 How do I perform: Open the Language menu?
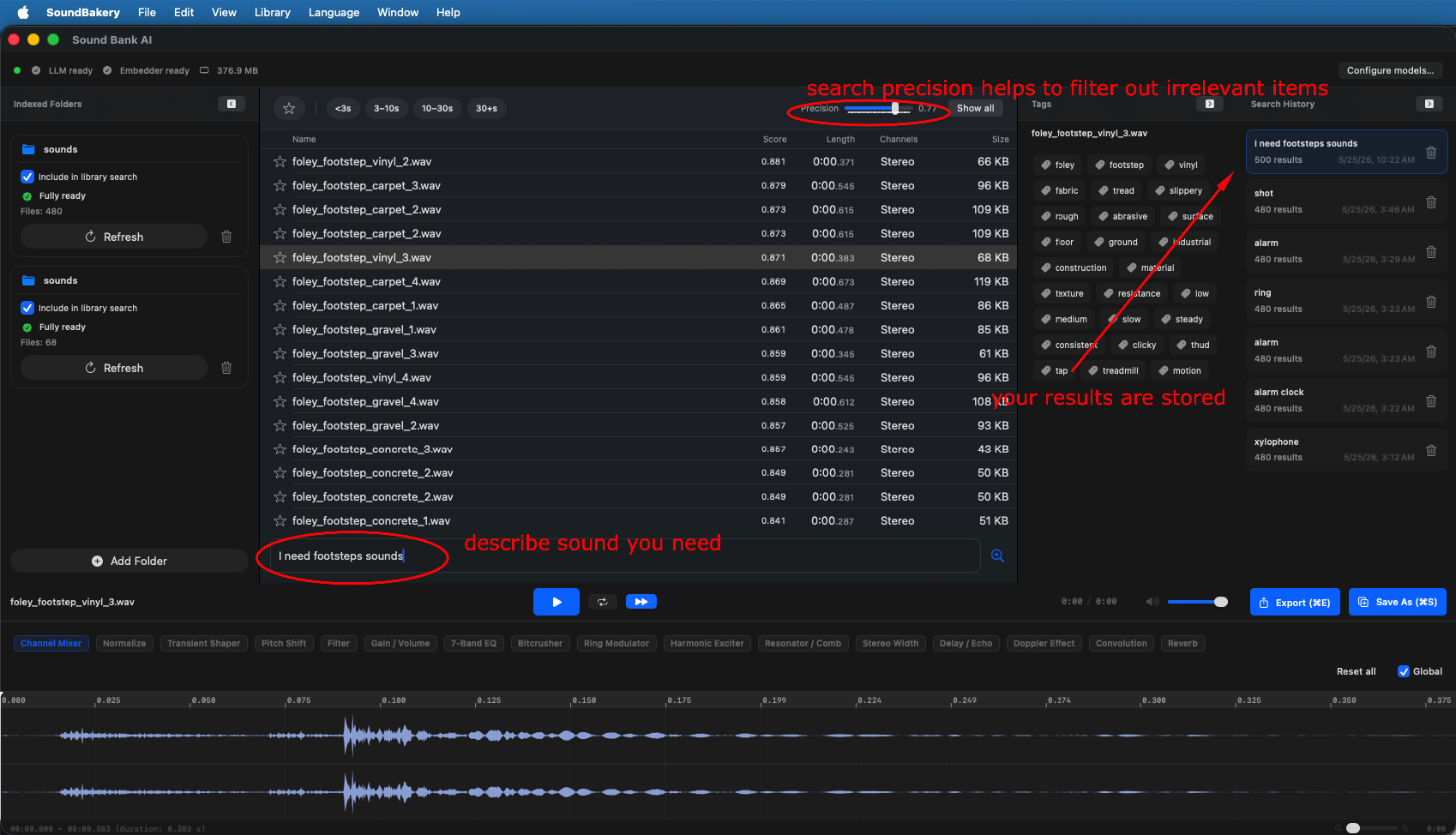coord(334,12)
